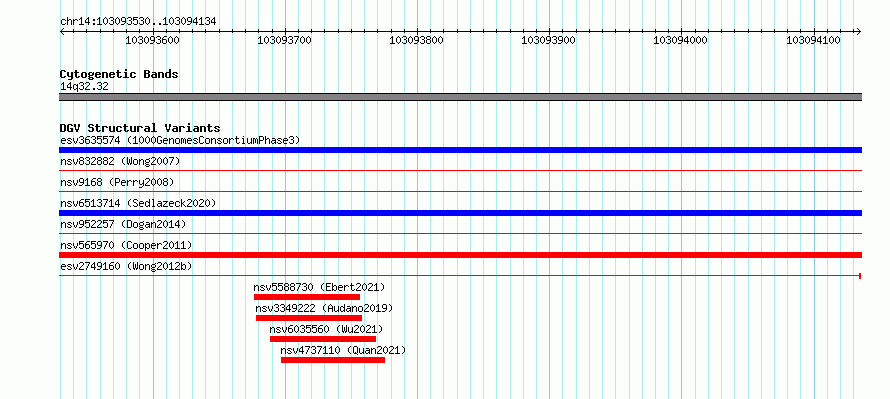
Task: Open the nsv6035560 (Wu2021) label
Action: 326,329
